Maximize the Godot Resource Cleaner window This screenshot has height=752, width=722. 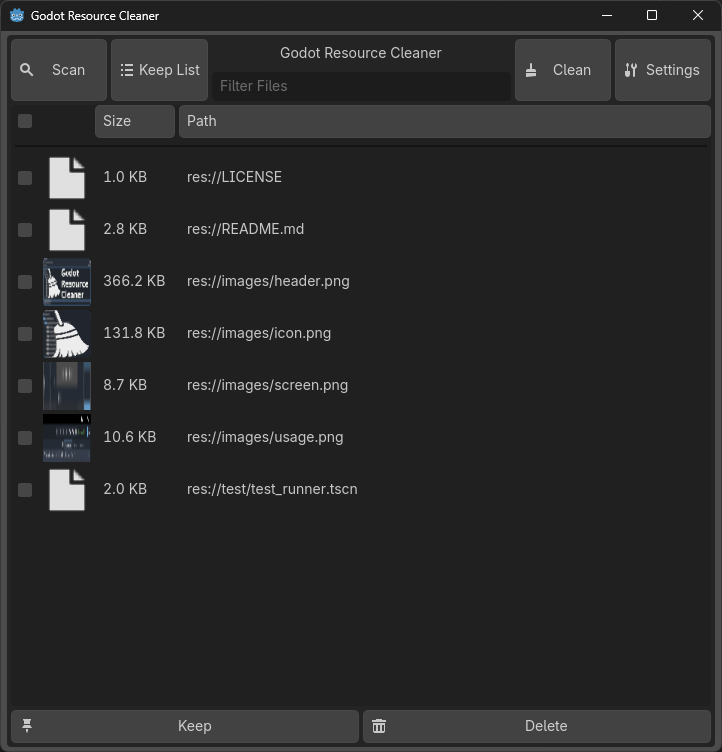click(652, 15)
